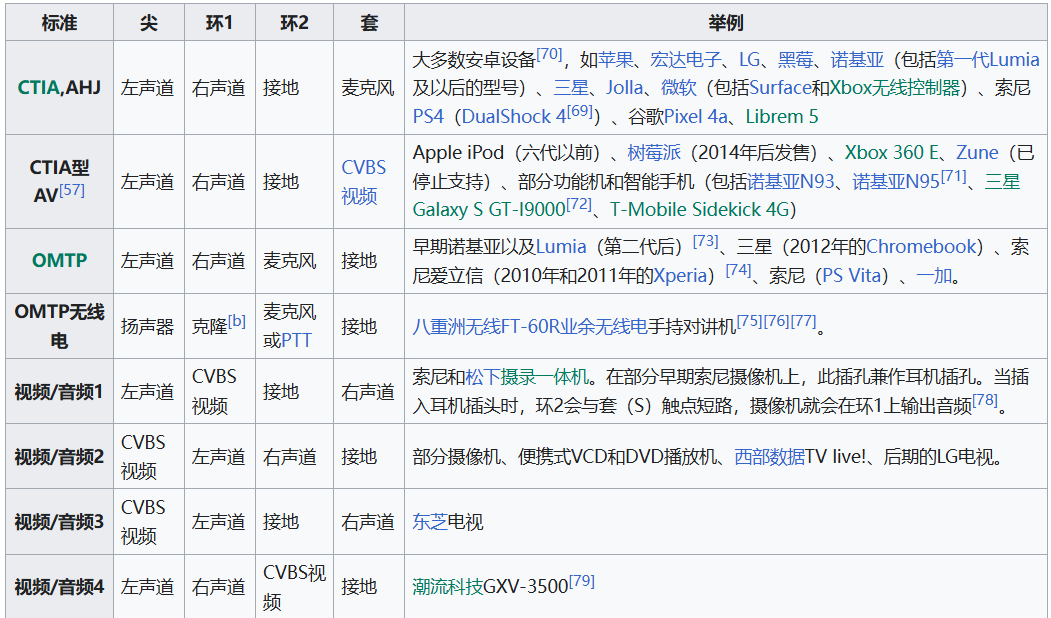Open the CVBS视频 link in CTIA型AV row

point(363,182)
